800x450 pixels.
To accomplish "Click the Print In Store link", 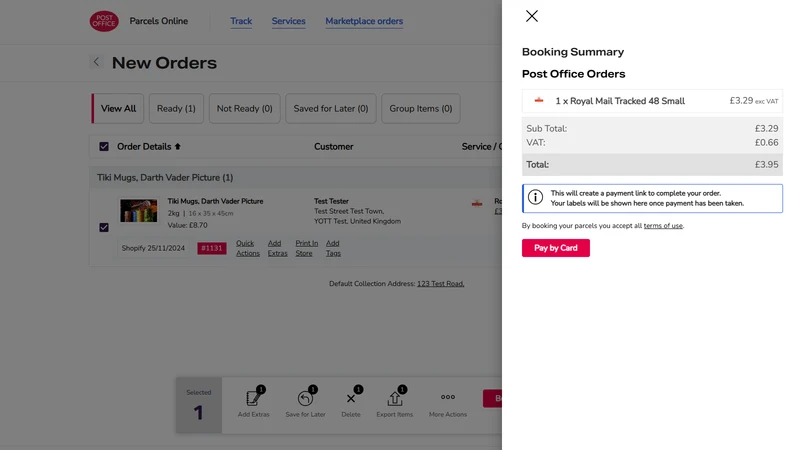I will 306,248.
